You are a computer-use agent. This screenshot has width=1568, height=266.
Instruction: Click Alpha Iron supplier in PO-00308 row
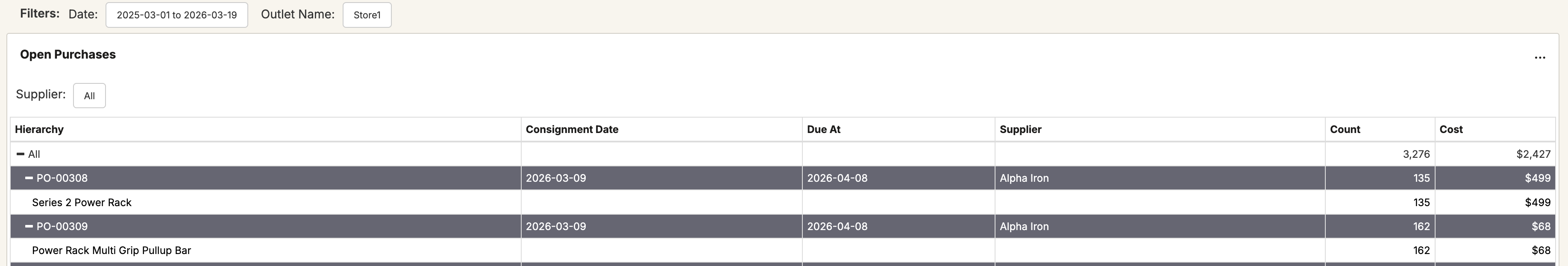(x=1024, y=178)
